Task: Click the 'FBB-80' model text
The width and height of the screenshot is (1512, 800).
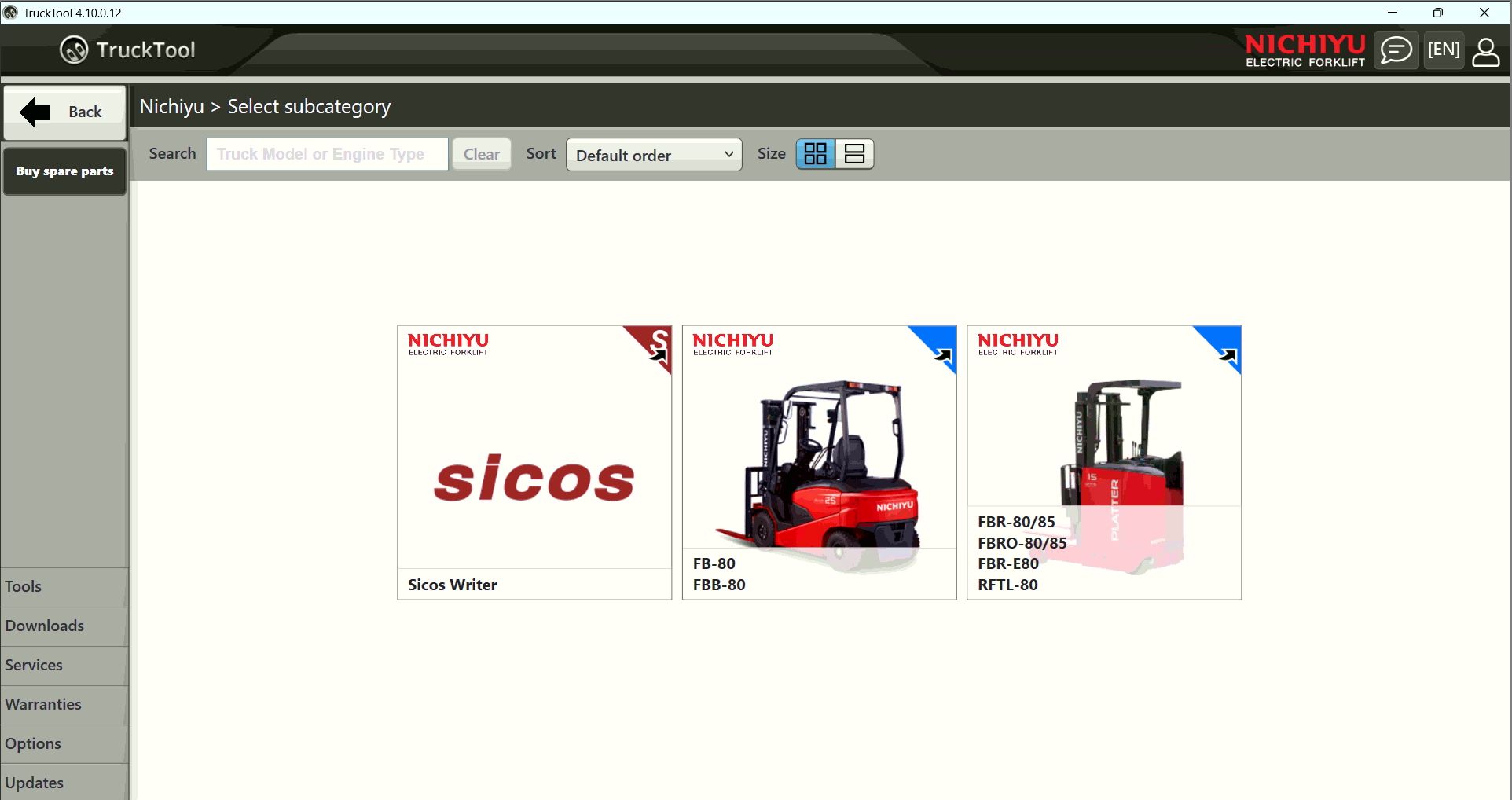Action: 719,585
